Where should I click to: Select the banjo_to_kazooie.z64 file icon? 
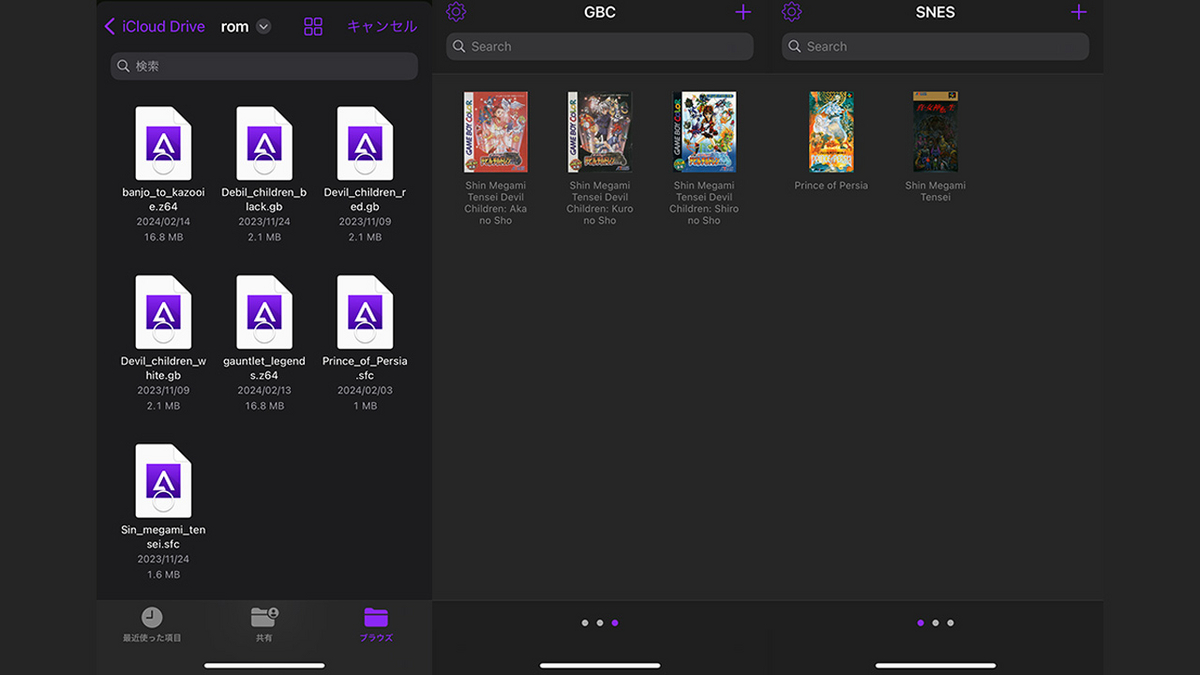[x=163, y=143]
